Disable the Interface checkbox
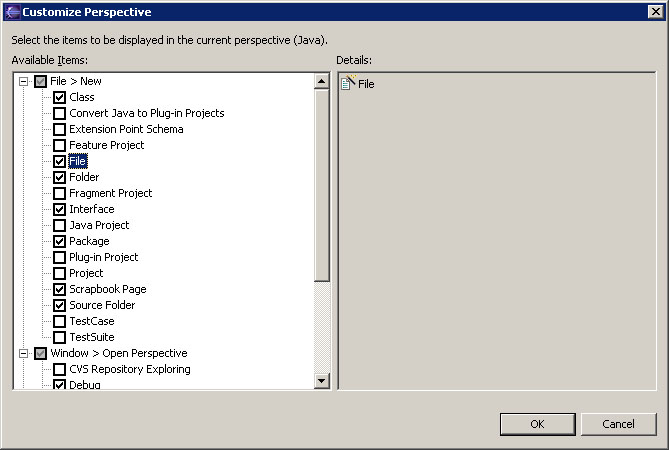The width and height of the screenshot is (669, 450). pos(59,209)
